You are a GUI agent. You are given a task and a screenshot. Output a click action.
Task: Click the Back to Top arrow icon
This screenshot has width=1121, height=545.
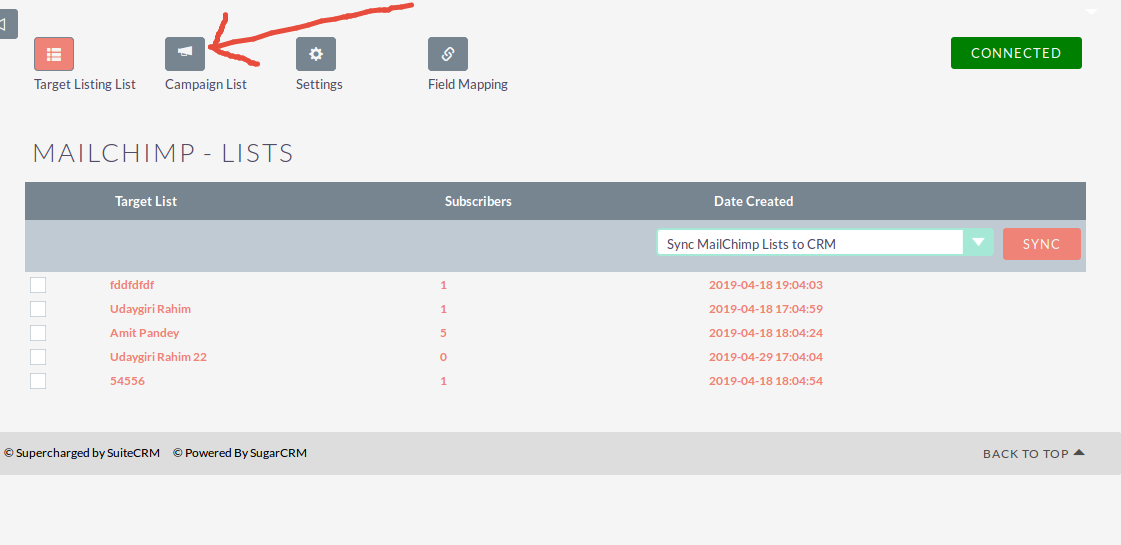tap(1080, 452)
